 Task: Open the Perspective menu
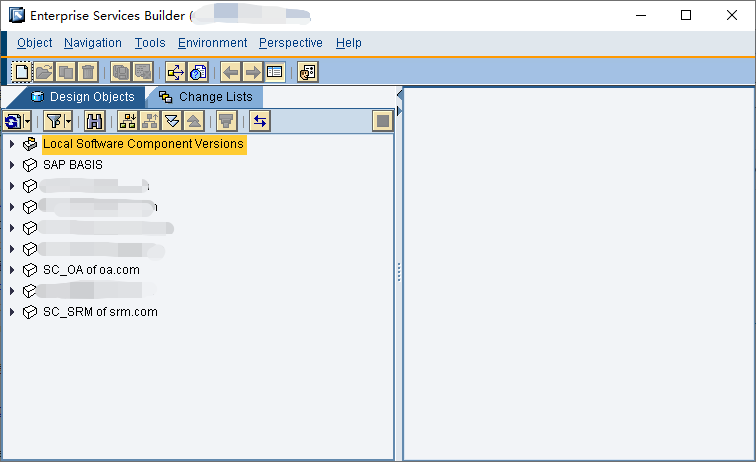(291, 43)
